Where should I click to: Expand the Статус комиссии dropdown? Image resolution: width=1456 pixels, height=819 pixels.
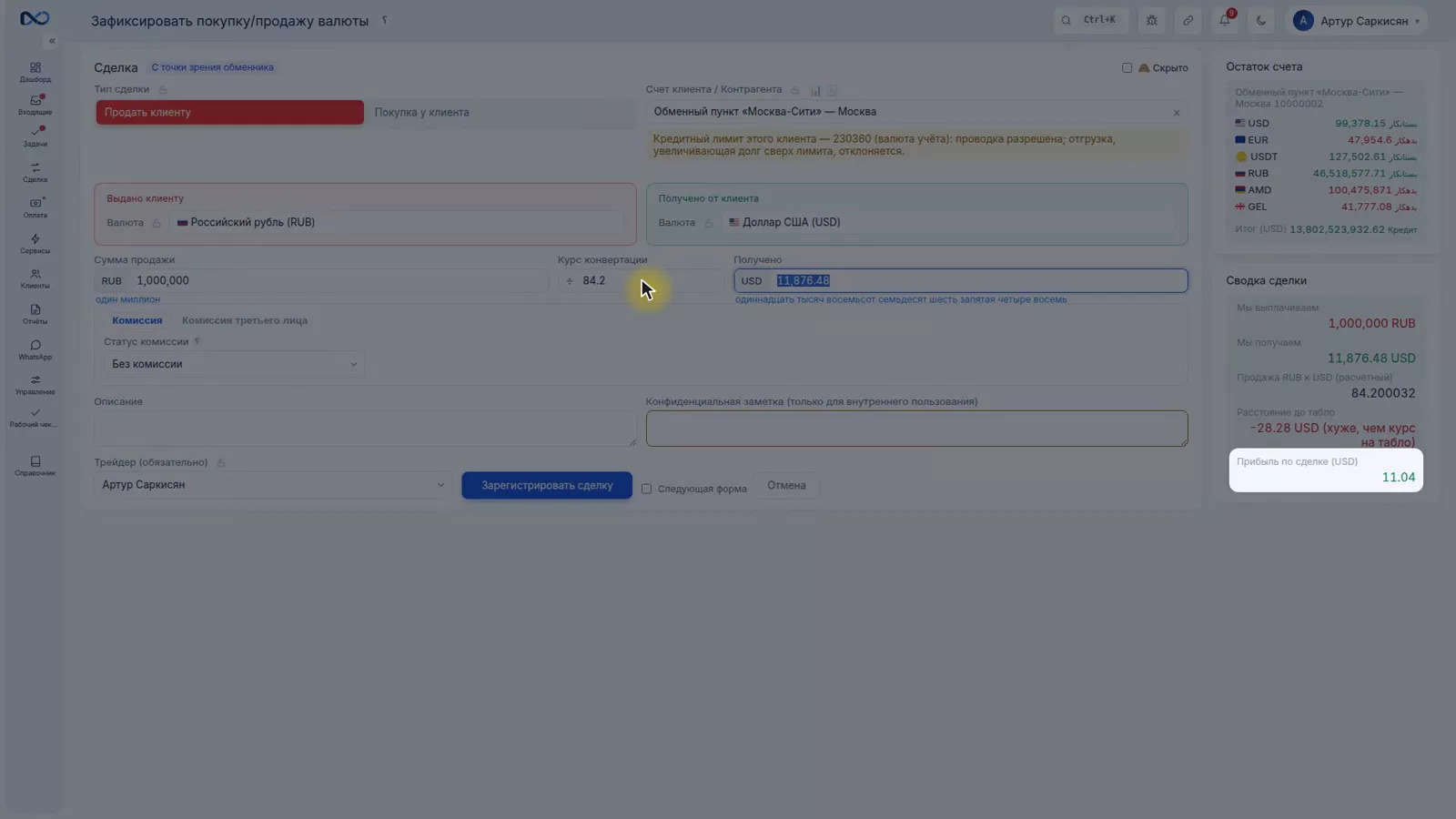(234, 364)
